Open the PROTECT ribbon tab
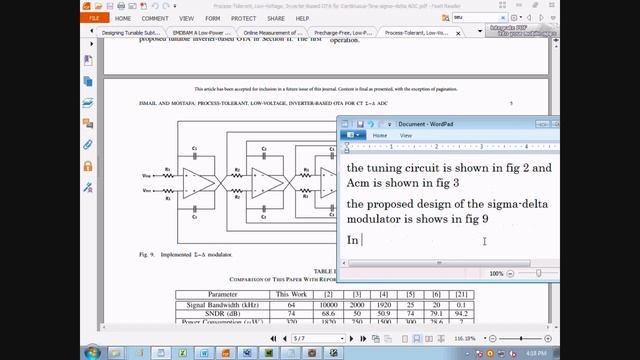The image size is (640, 360). [243, 18]
